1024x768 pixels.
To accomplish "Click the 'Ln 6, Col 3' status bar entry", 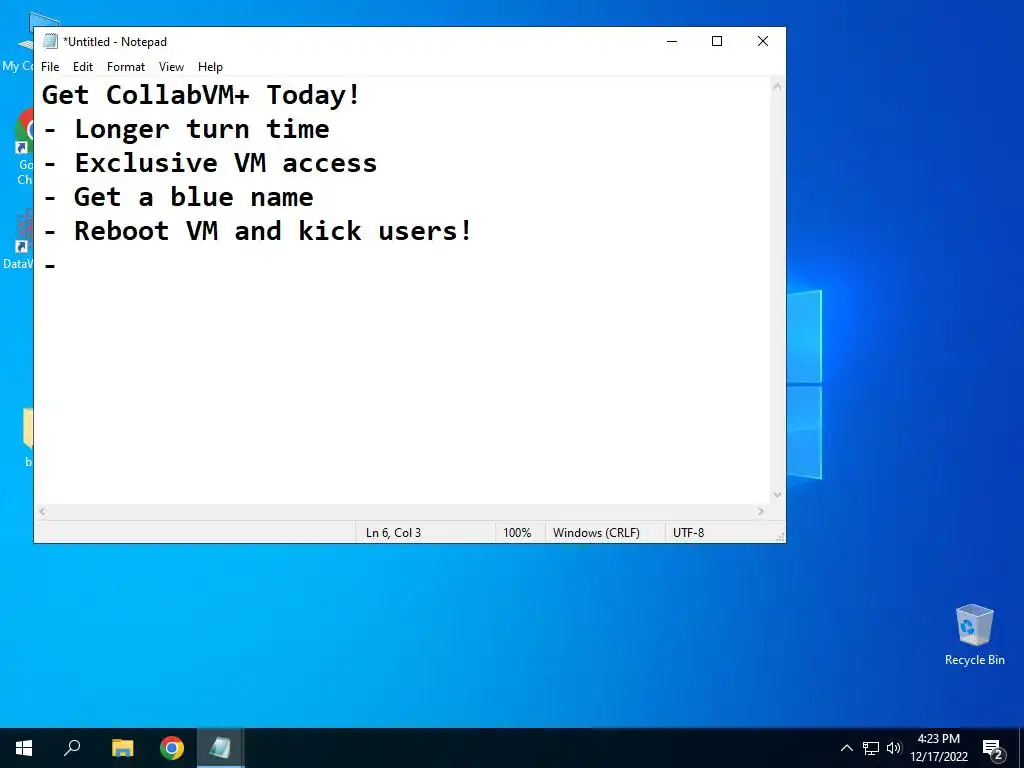I will pyautogui.click(x=393, y=533).
